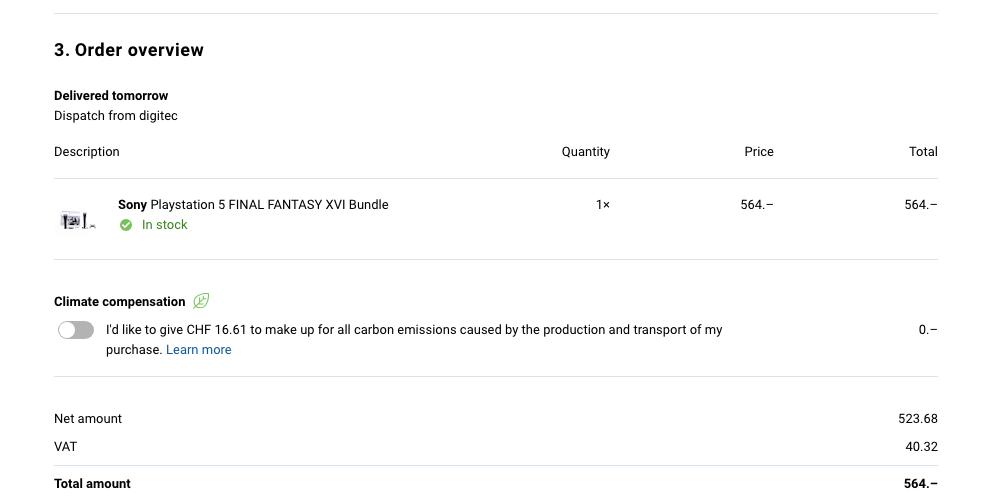Image resolution: width=997 pixels, height=500 pixels.
Task: Click the green In stock checkmark icon
Action: (x=126, y=225)
